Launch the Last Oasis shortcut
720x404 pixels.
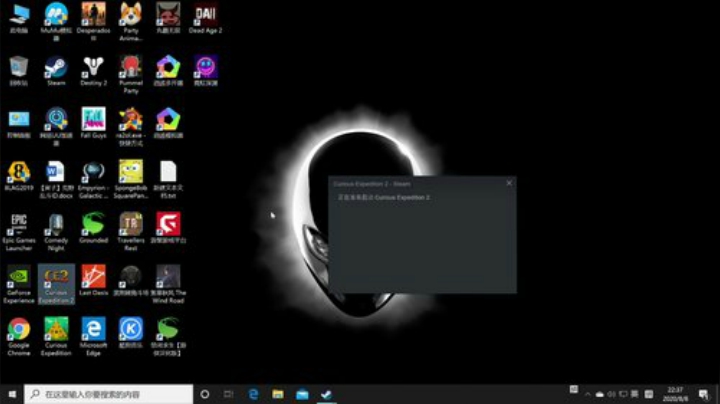tap(93, 281)
